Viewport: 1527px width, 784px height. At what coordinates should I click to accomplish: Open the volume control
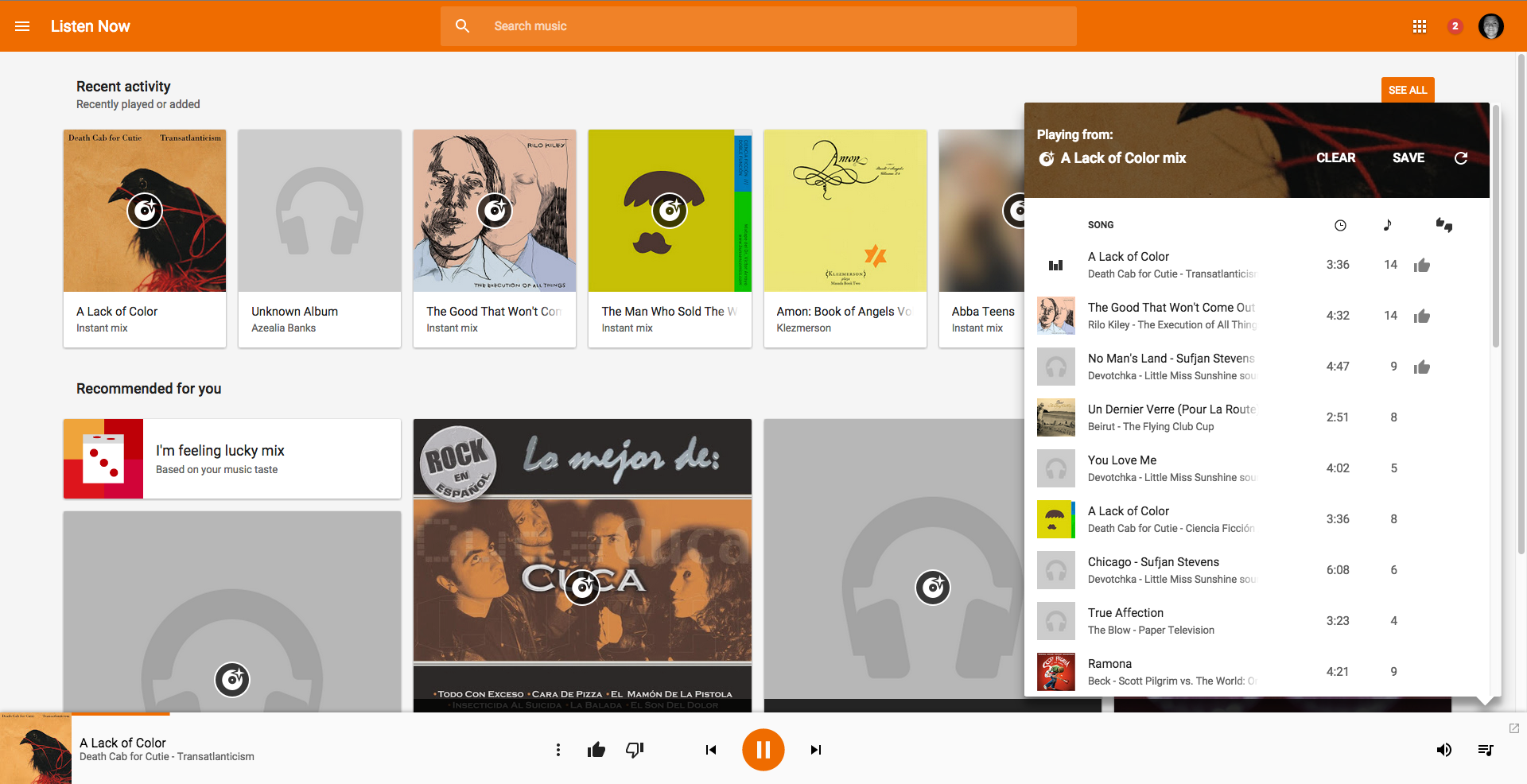(x=1444, y=750)
